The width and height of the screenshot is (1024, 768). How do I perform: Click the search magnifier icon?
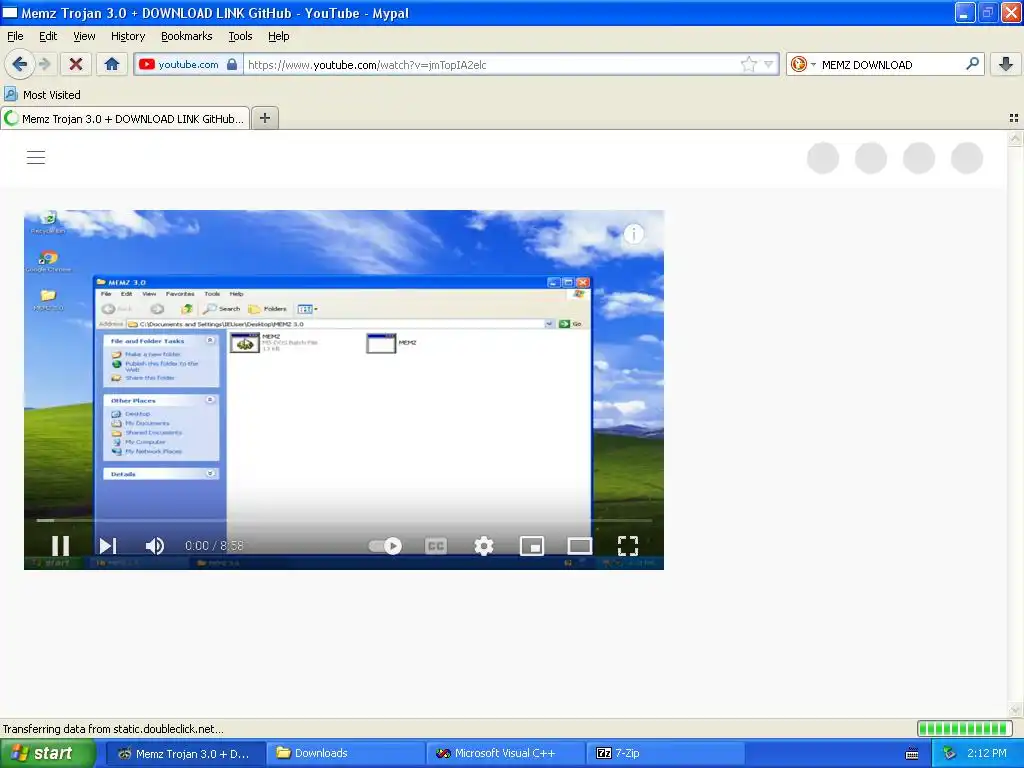click(972, 63)
